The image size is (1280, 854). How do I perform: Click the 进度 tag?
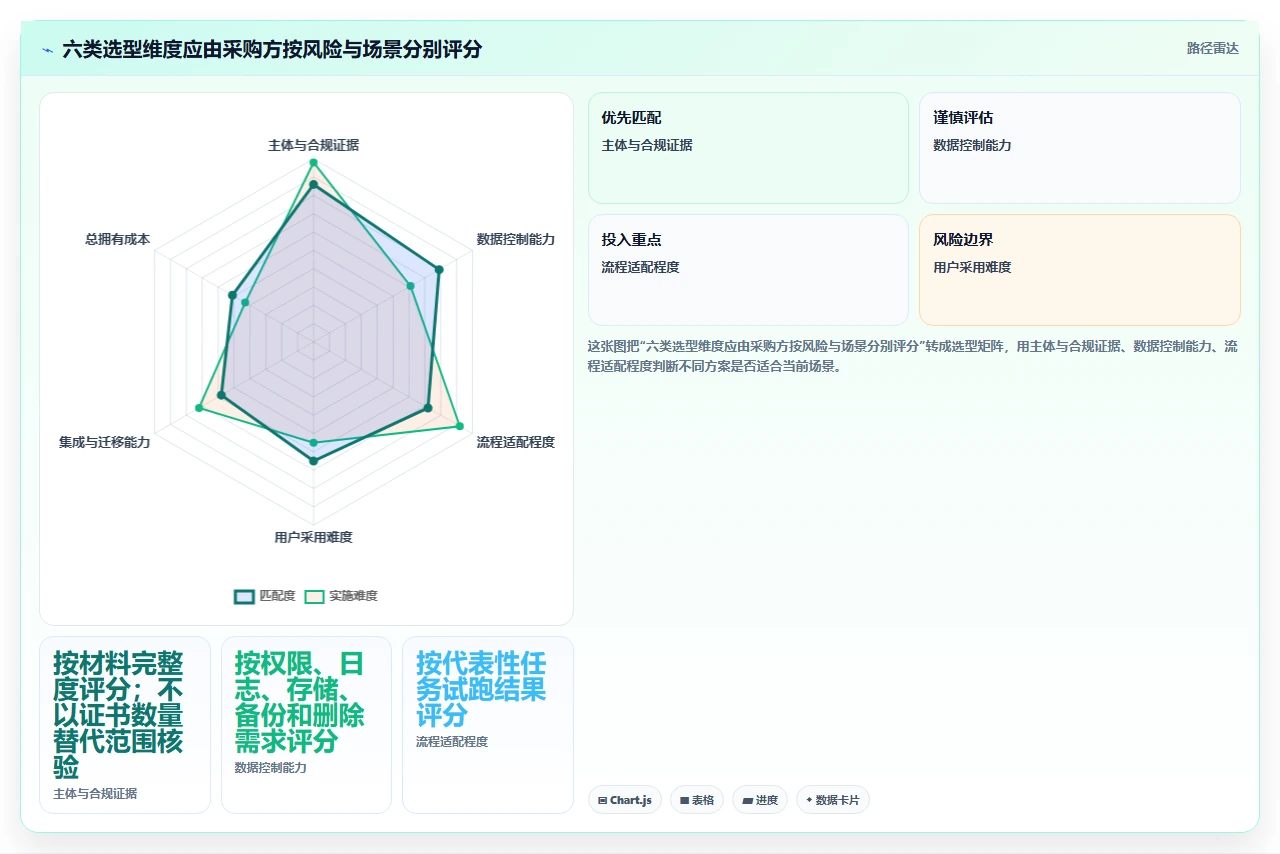tap(760, 800)
